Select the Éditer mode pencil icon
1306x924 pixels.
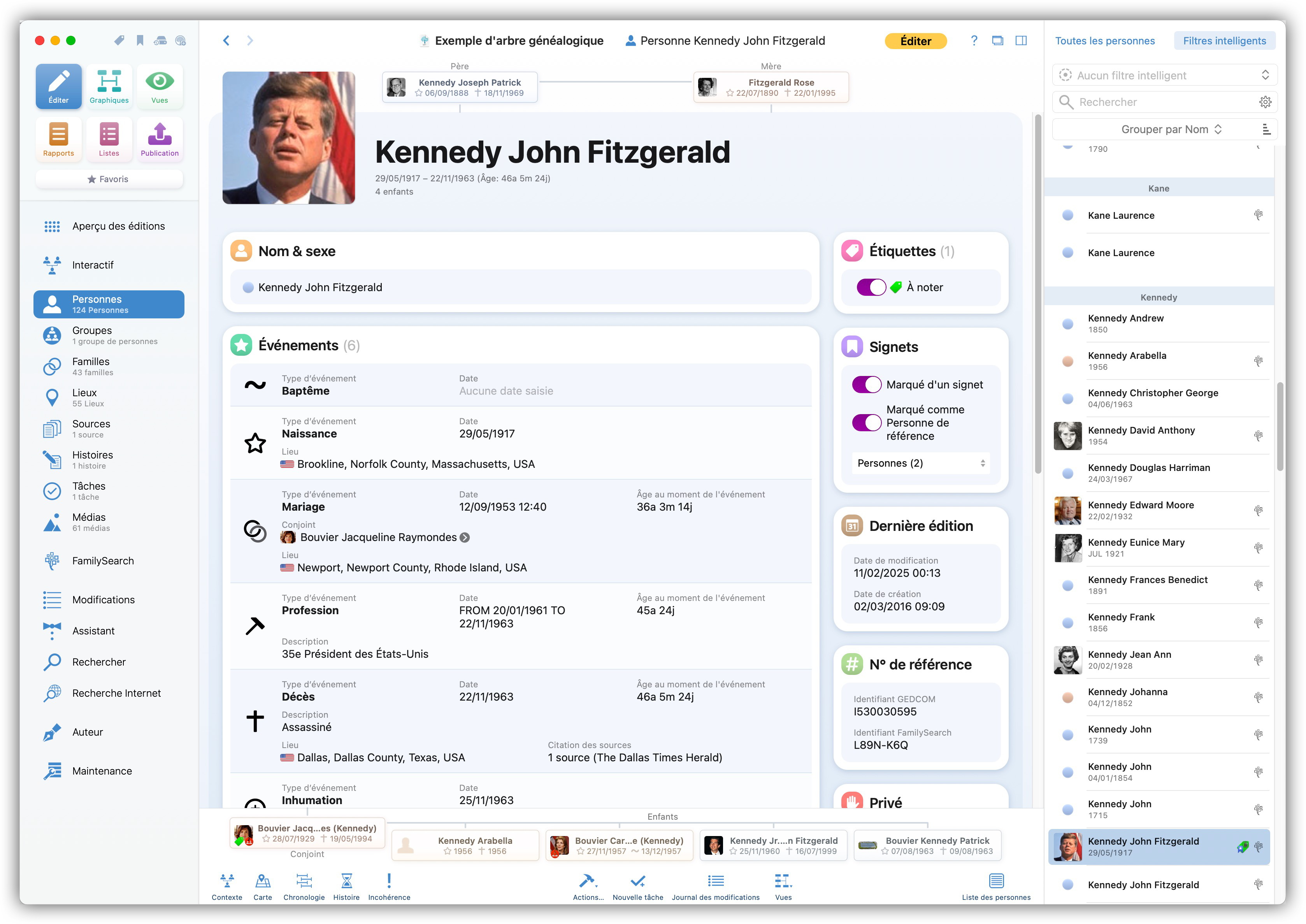[59, 86]
